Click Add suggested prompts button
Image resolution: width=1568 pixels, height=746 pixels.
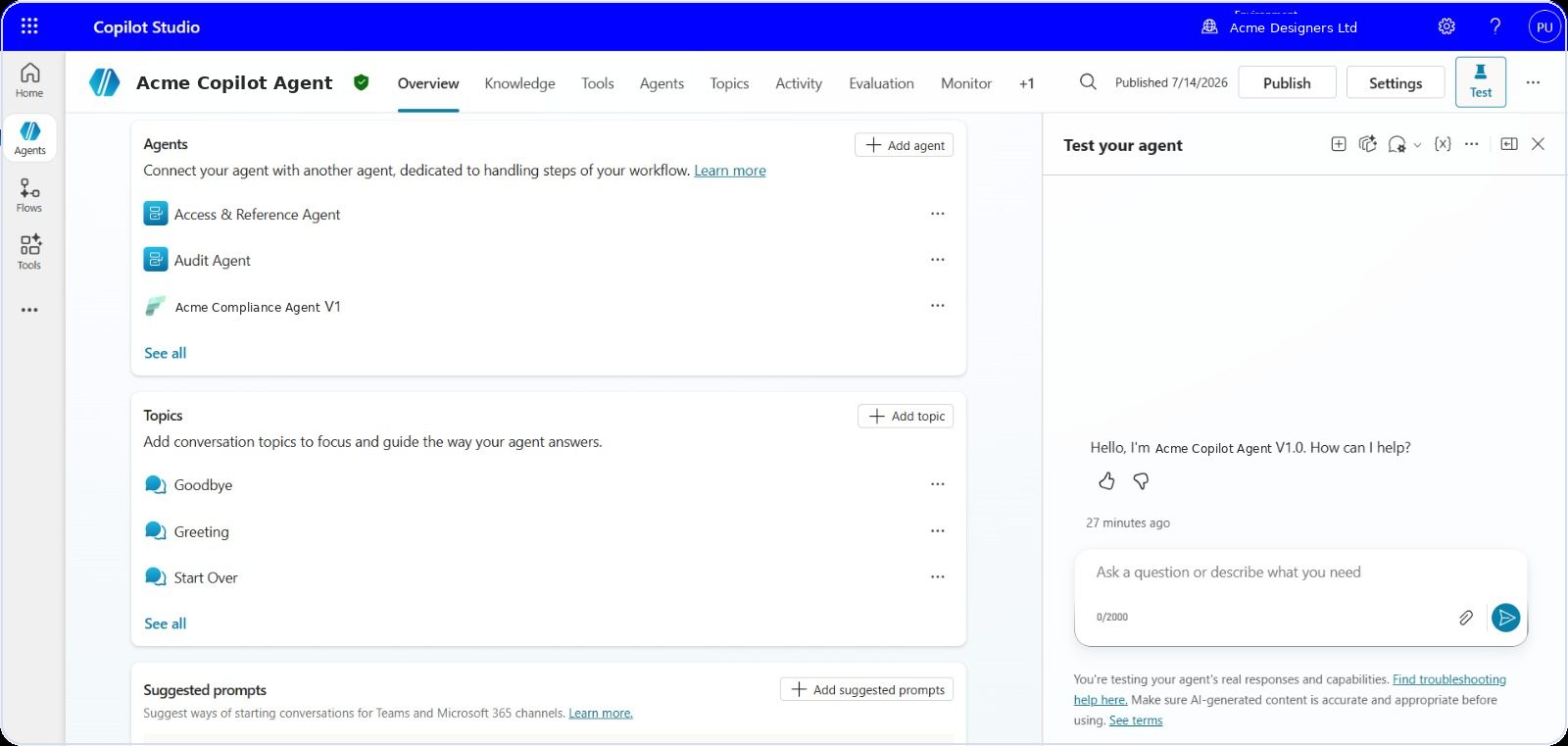click(866, 689)
